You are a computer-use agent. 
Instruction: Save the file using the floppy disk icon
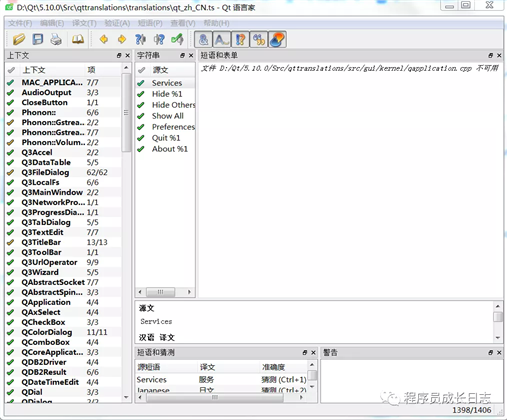coord(37,39)
